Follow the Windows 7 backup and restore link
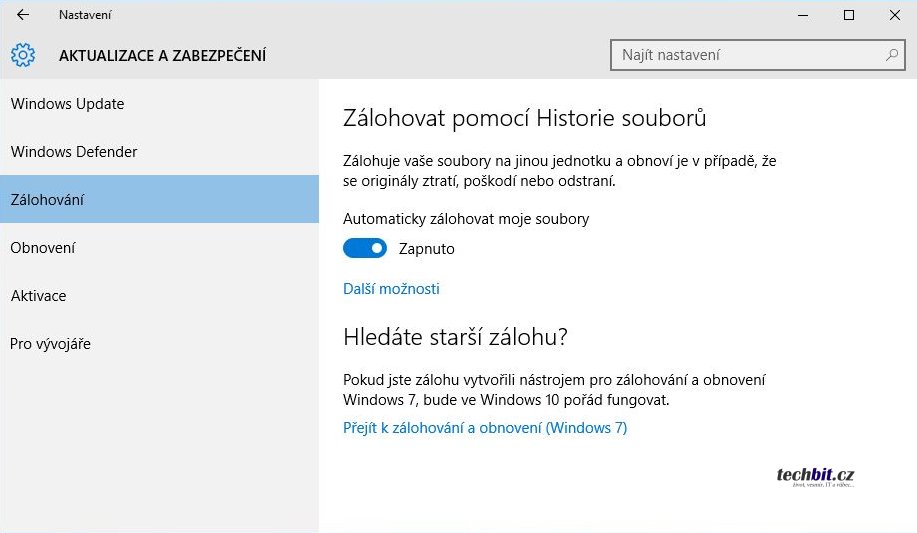Screen dimensions: 917x533 [485, 428]
